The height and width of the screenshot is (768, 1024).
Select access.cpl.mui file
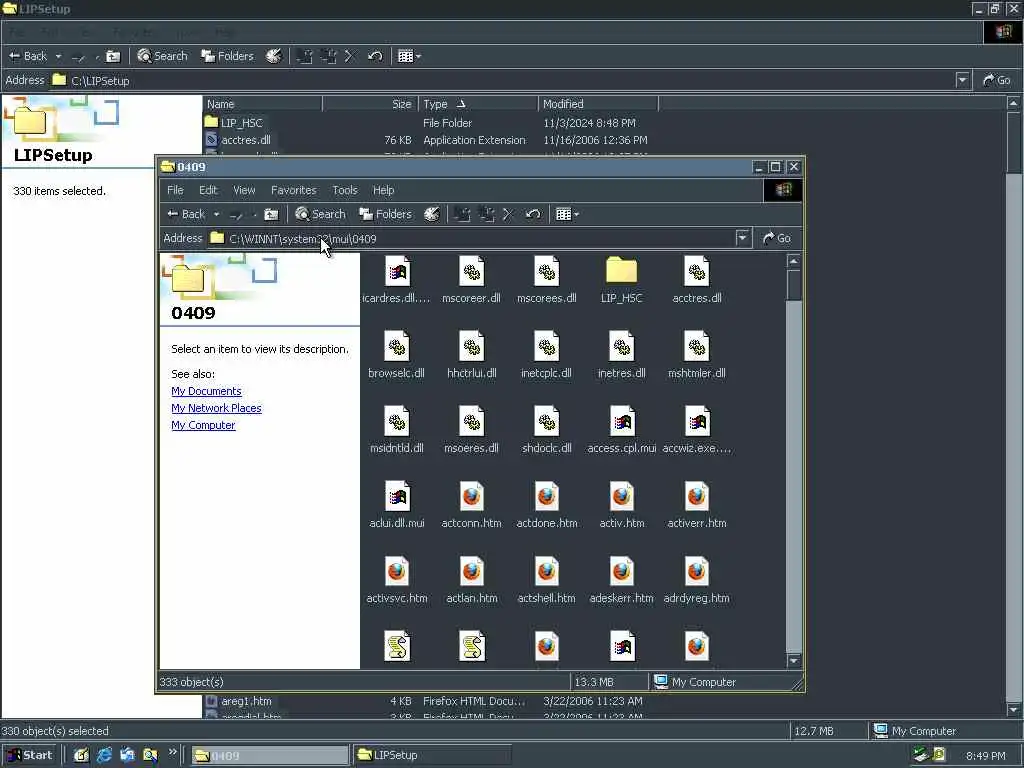[x=621, y=430]
